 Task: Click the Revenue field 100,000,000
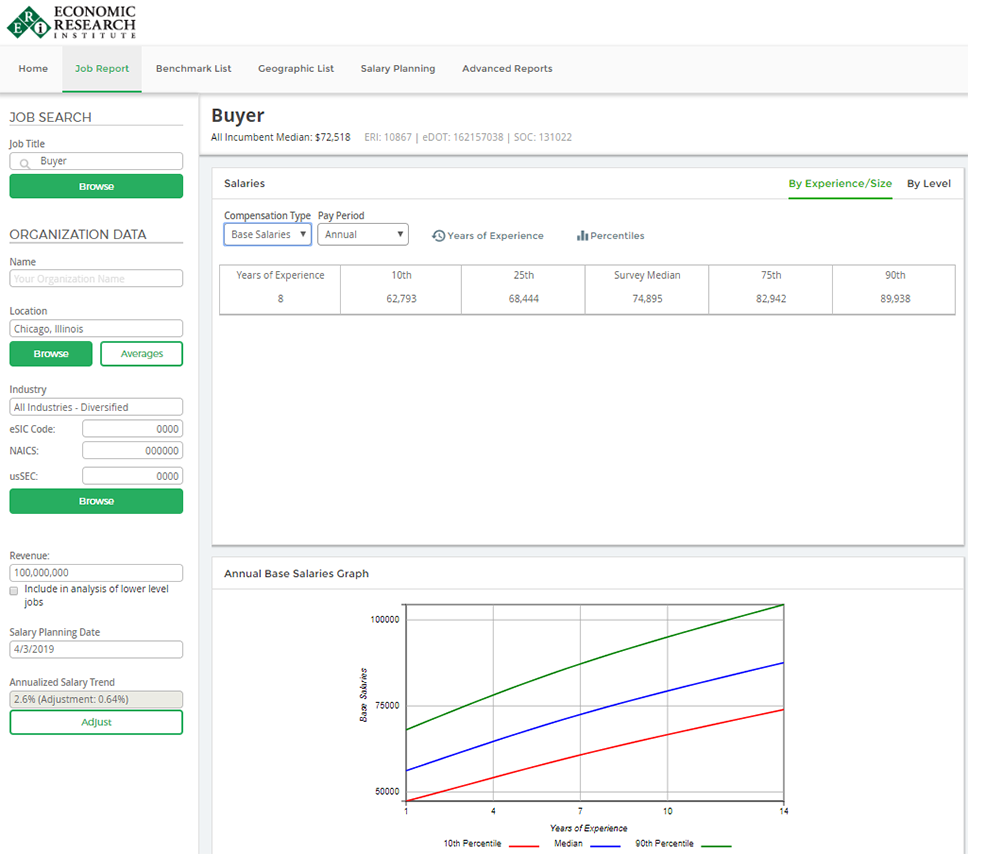[96, 573]
